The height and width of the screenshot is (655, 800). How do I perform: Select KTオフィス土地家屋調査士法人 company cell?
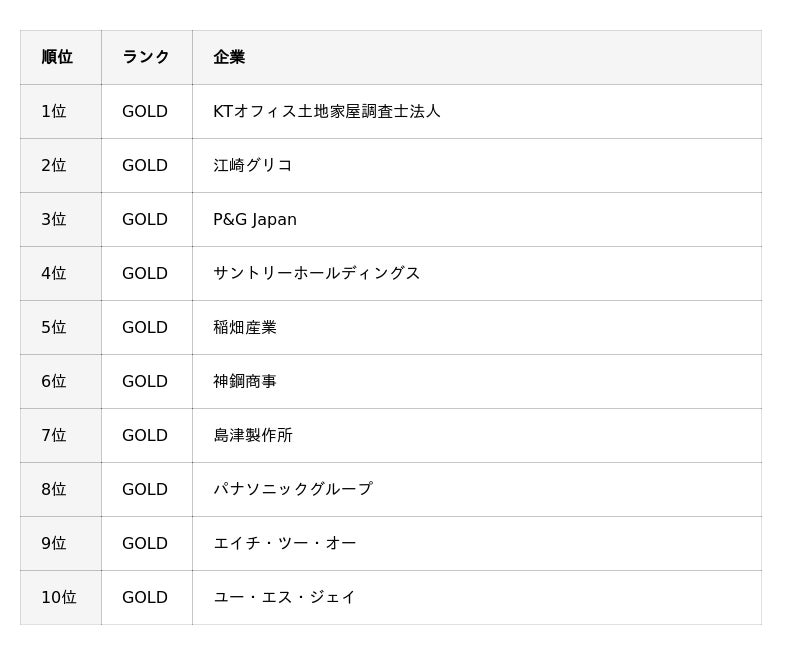tap(326, 111)
